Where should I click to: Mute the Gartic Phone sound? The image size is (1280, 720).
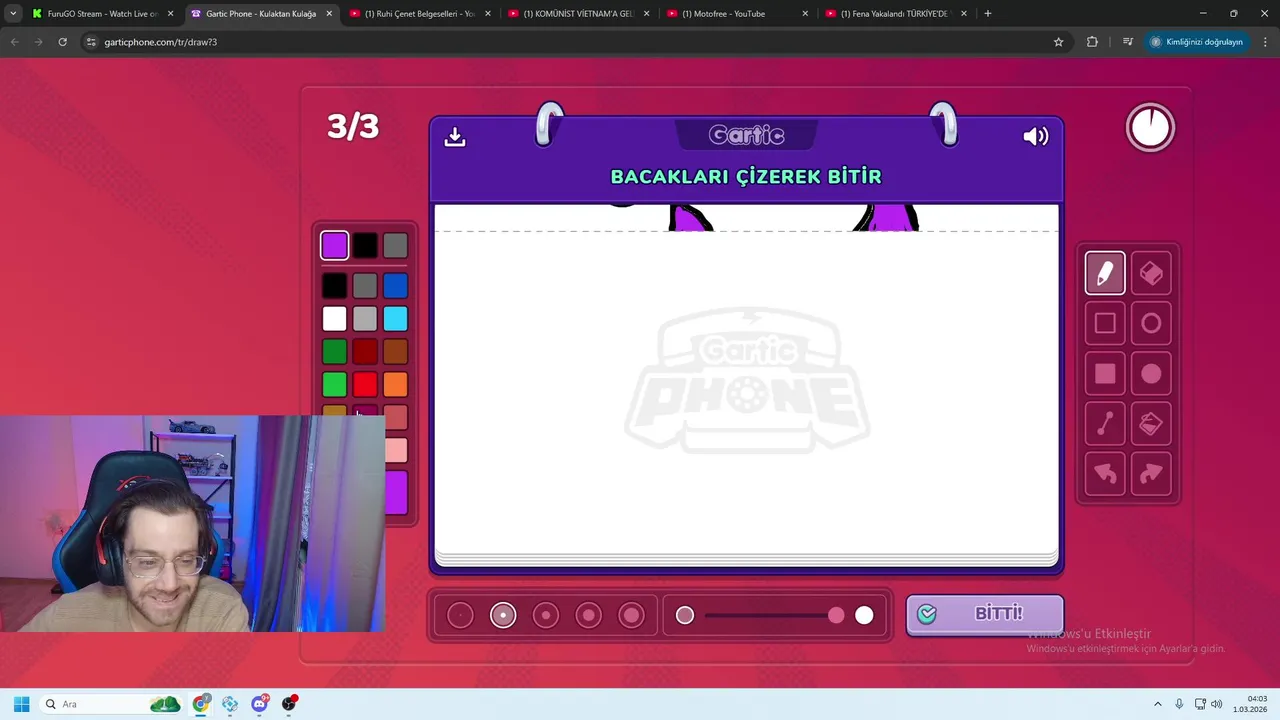[1036, 136]
